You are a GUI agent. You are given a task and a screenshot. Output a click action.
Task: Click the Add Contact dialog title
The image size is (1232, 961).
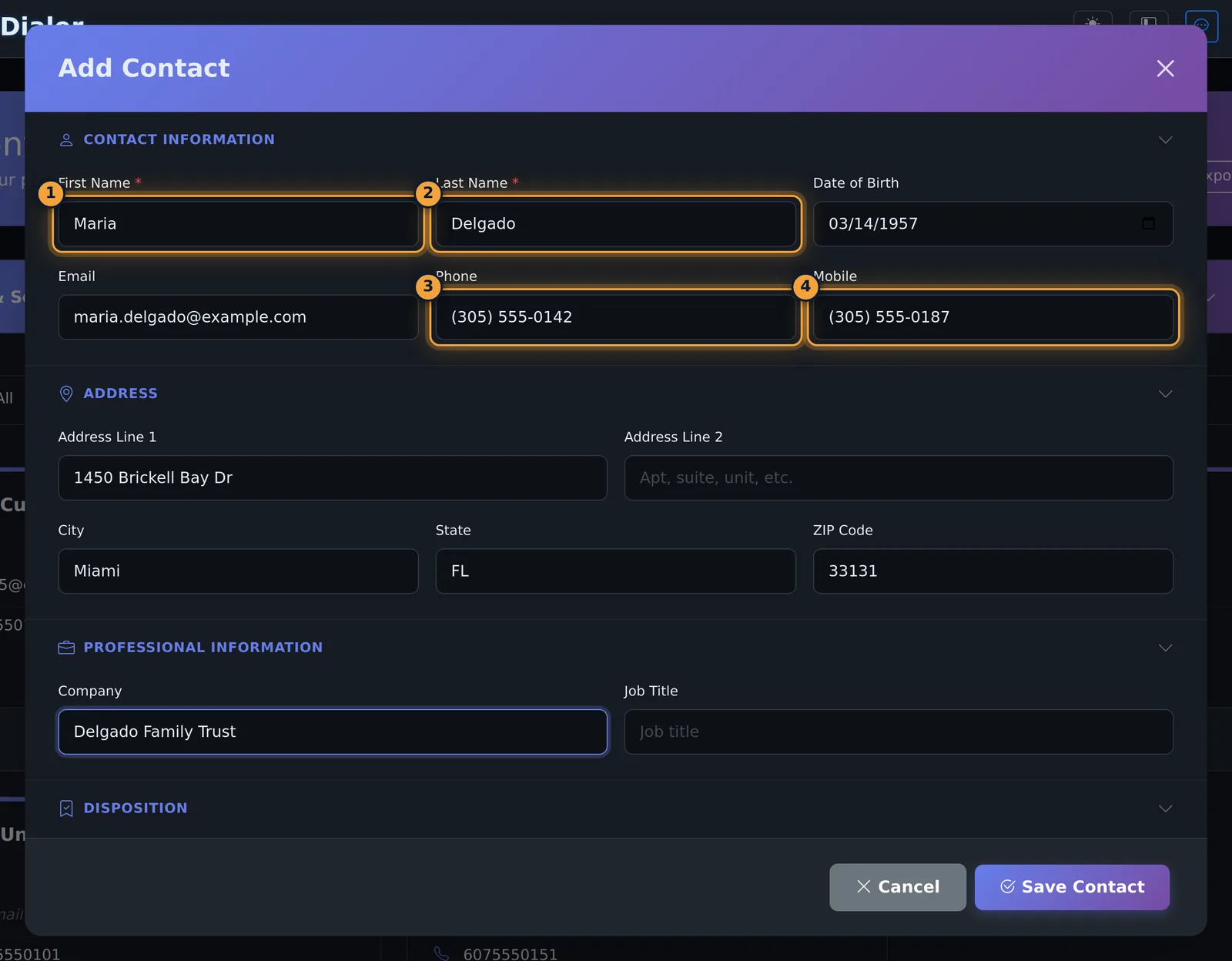[144, 69]
